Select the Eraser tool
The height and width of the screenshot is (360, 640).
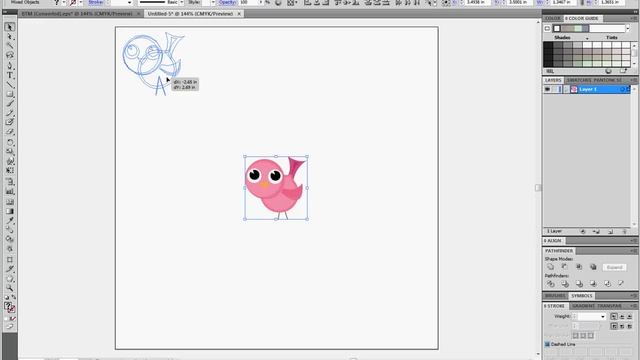pos(10,132)
